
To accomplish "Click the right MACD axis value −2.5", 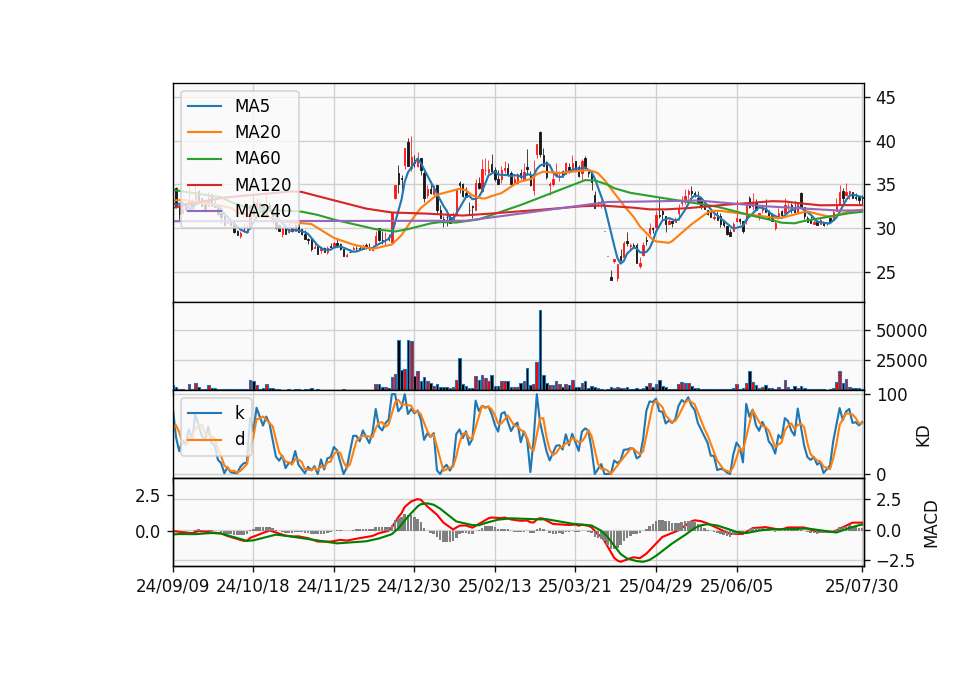I will [x=896, y=561].
